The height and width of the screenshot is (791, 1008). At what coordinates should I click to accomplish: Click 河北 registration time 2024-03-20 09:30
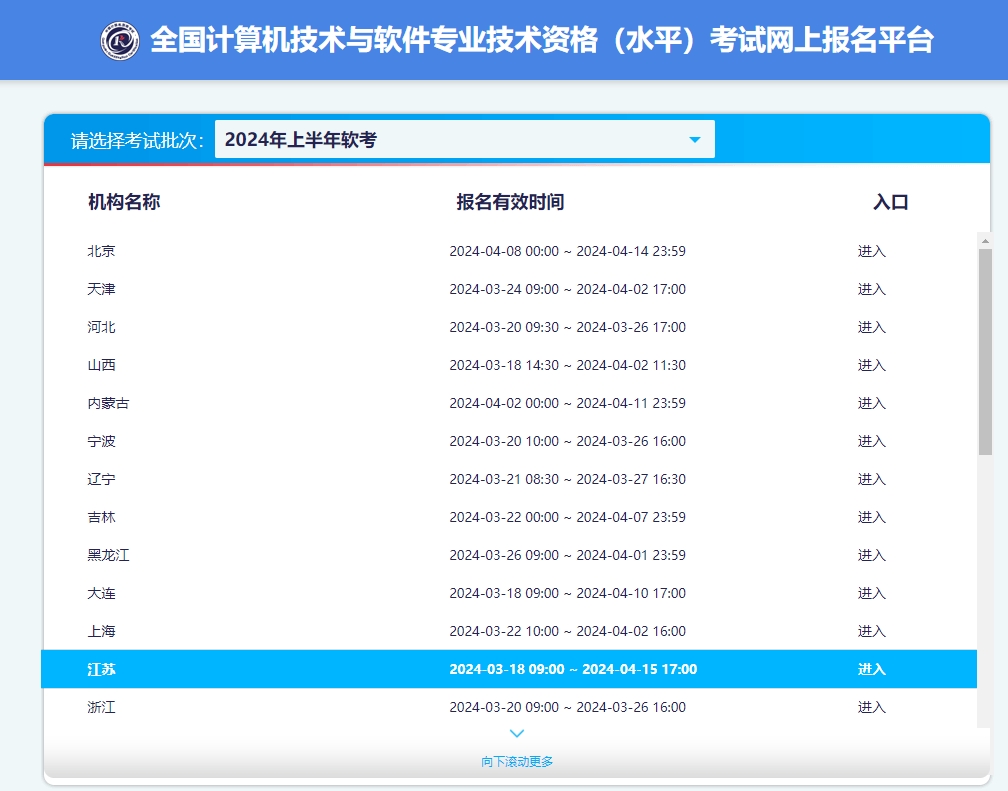tap(568, 327)
